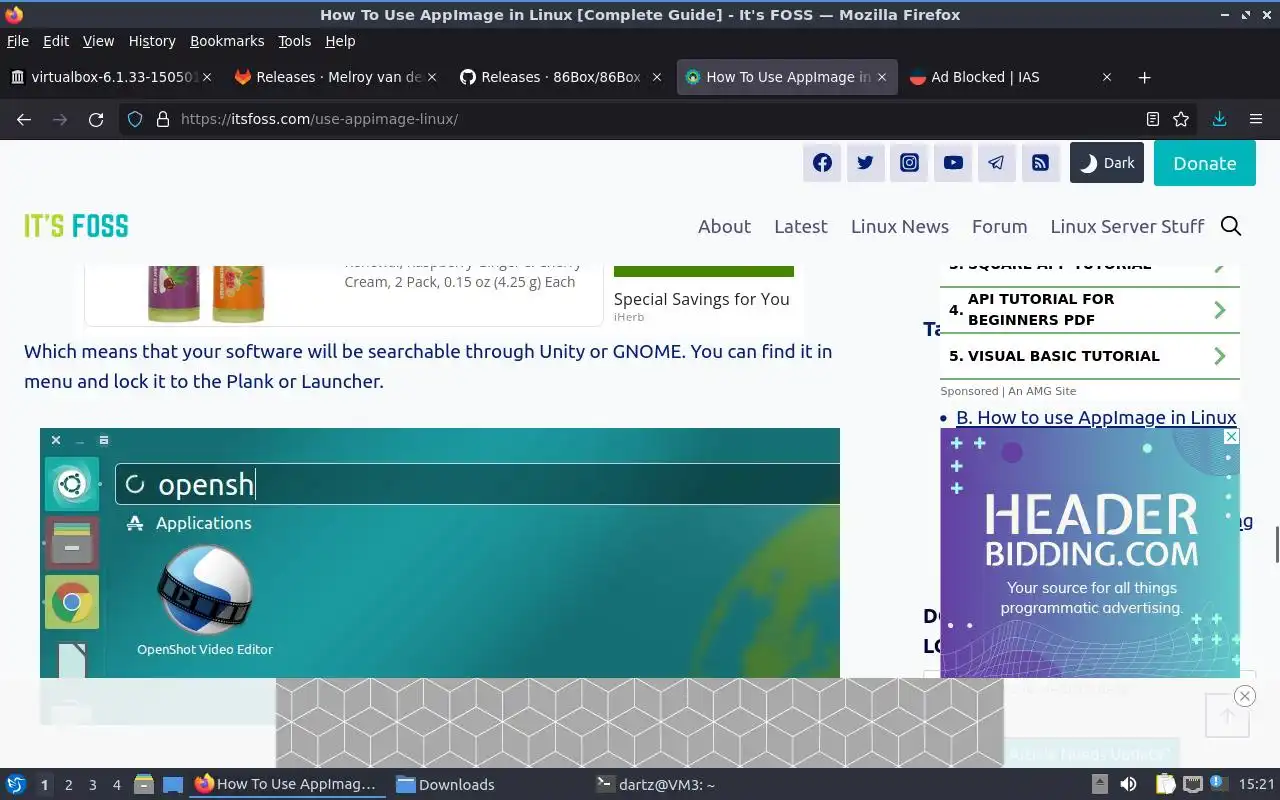Screen dimensions: 1280x800
Task: Open the View menu
Action: coord(98,41)
